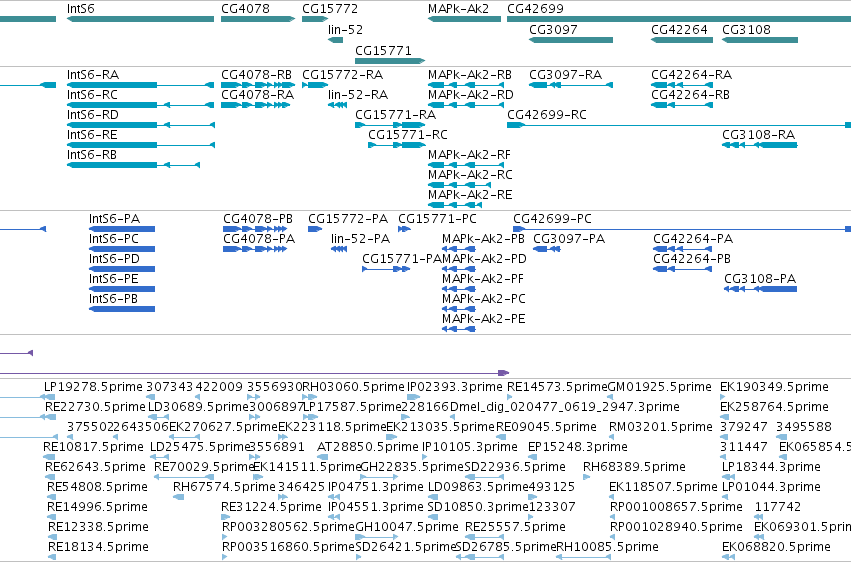This screenshot has width=851, height=562.
Task: Click protein CG15772-PA
Action: pyautogui.click(x=348, y=219)
